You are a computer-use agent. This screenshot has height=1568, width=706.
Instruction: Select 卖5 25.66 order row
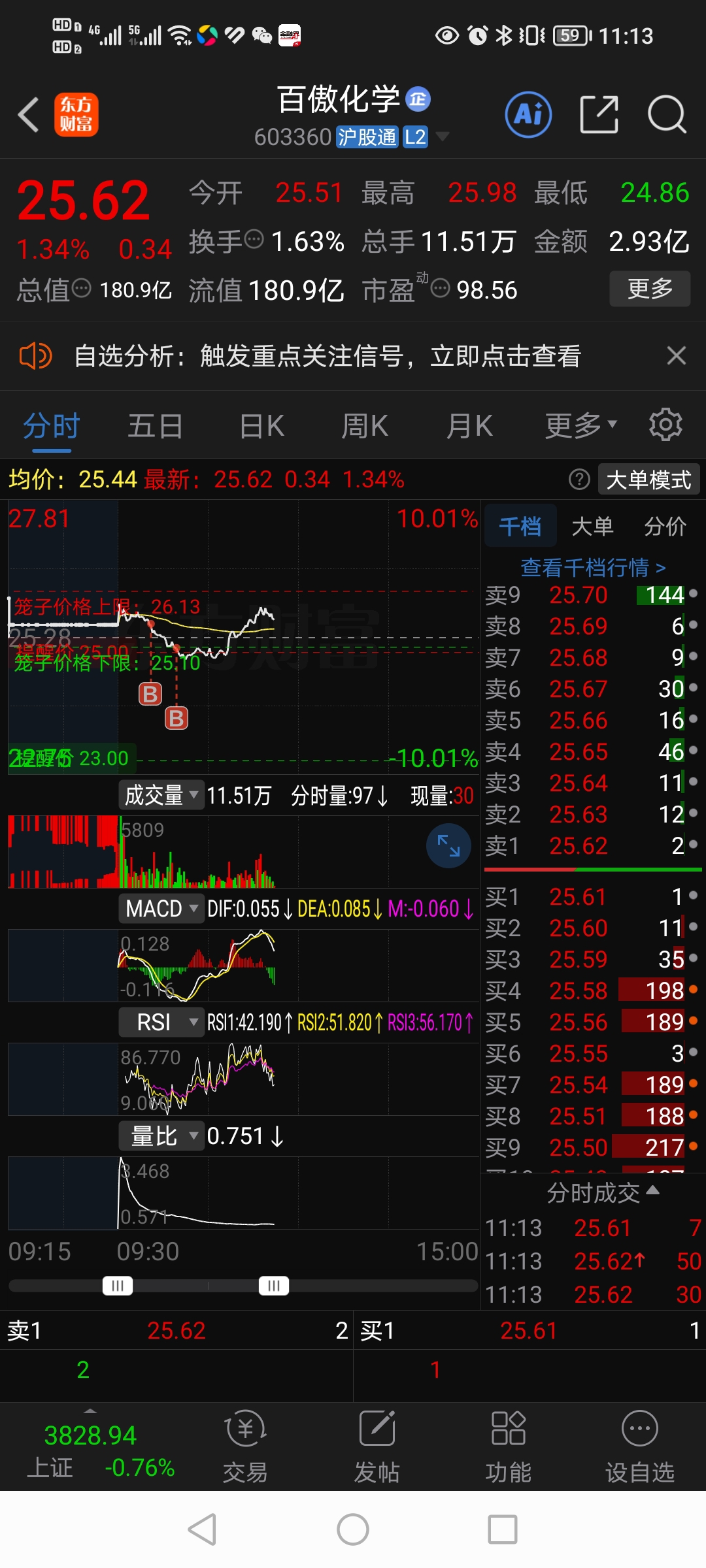point(592,720)
